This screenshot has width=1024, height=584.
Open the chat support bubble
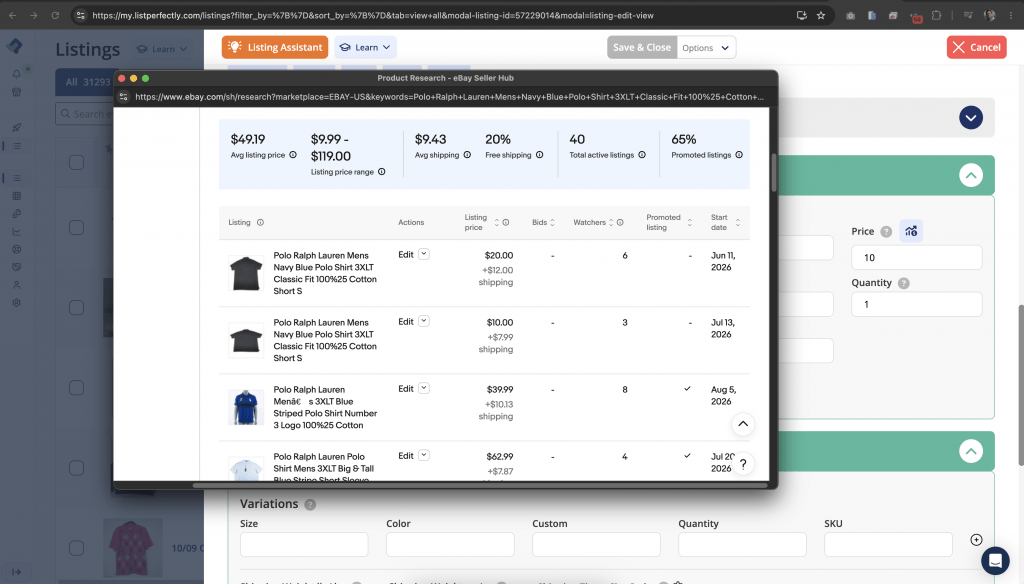point(995,560)
